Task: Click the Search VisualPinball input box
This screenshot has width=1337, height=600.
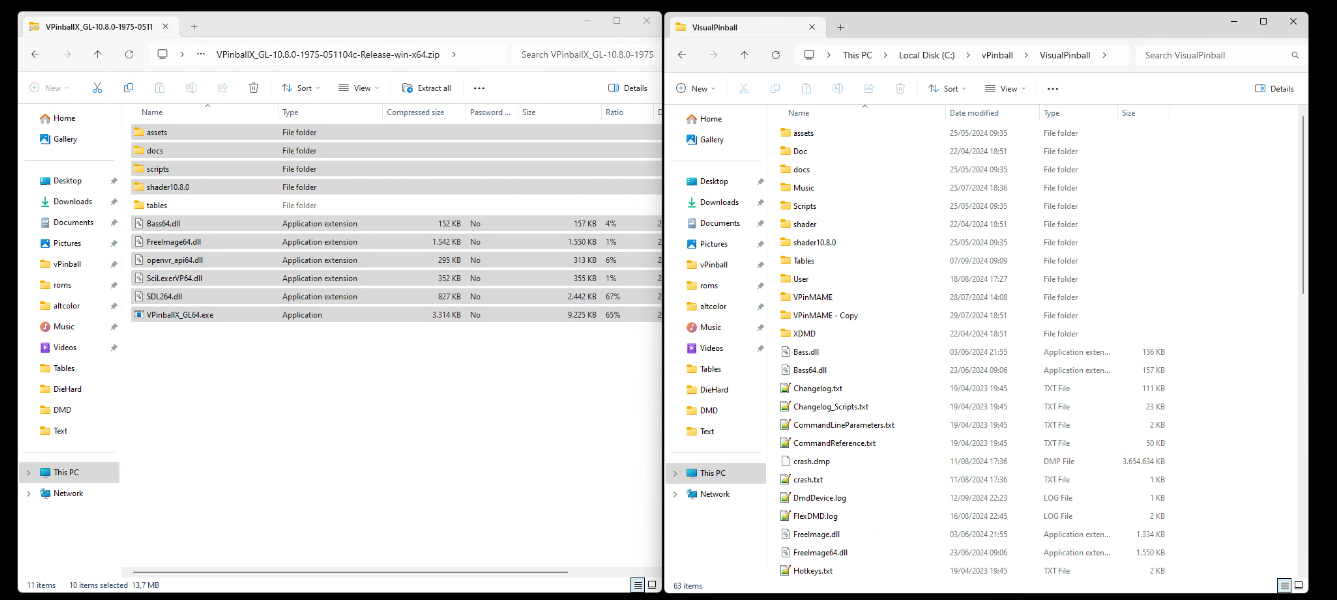Action: click(x=1215, y=55)
